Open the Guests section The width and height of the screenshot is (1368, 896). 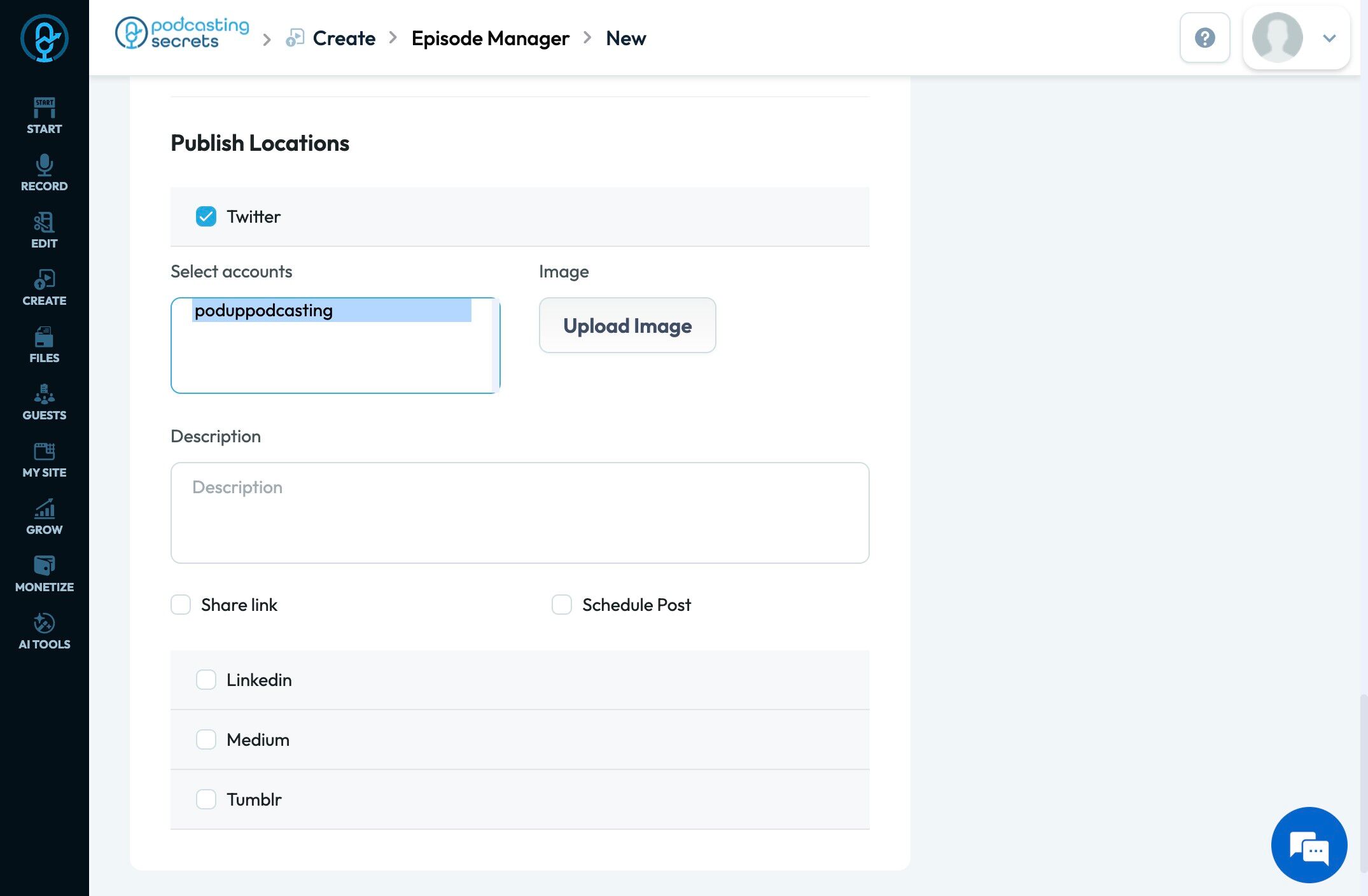pos(44,402)
